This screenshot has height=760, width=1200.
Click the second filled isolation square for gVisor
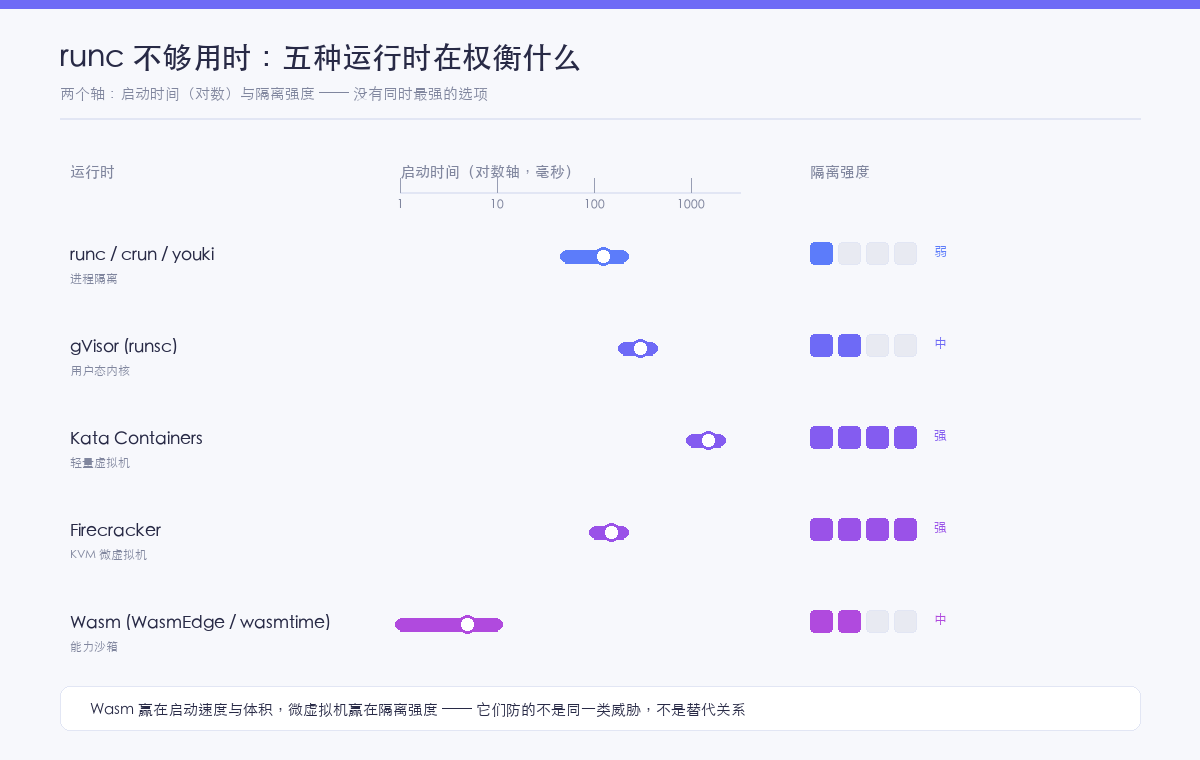pyautogui.click(x=849, y=346)
